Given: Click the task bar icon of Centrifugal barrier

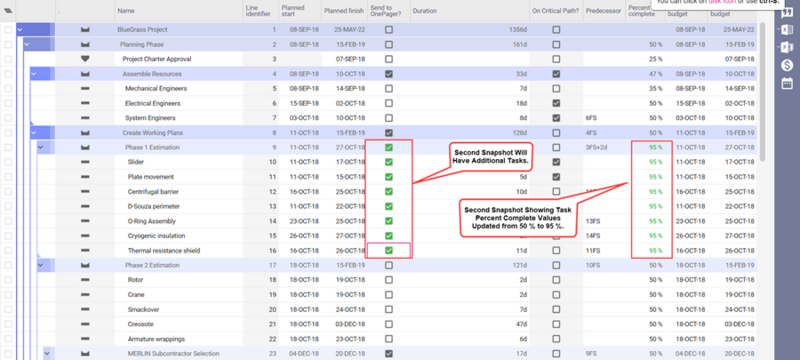Looking at the screenshot, I should point(85,192).
